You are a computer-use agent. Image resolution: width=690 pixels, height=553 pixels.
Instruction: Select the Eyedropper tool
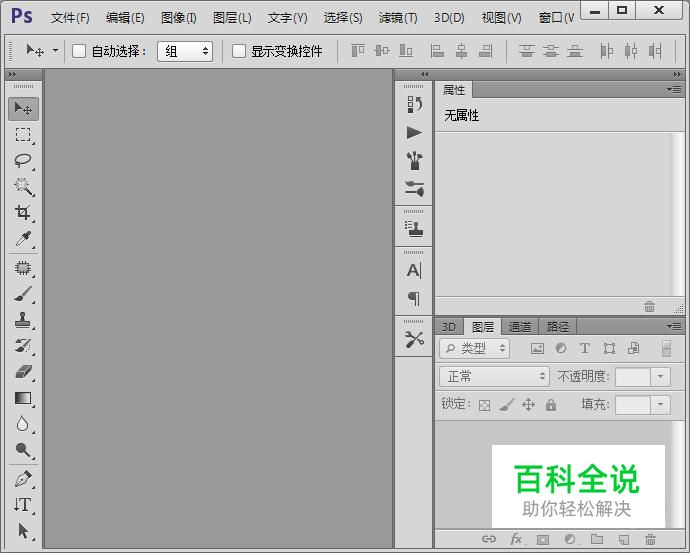(x=23, y=238)
